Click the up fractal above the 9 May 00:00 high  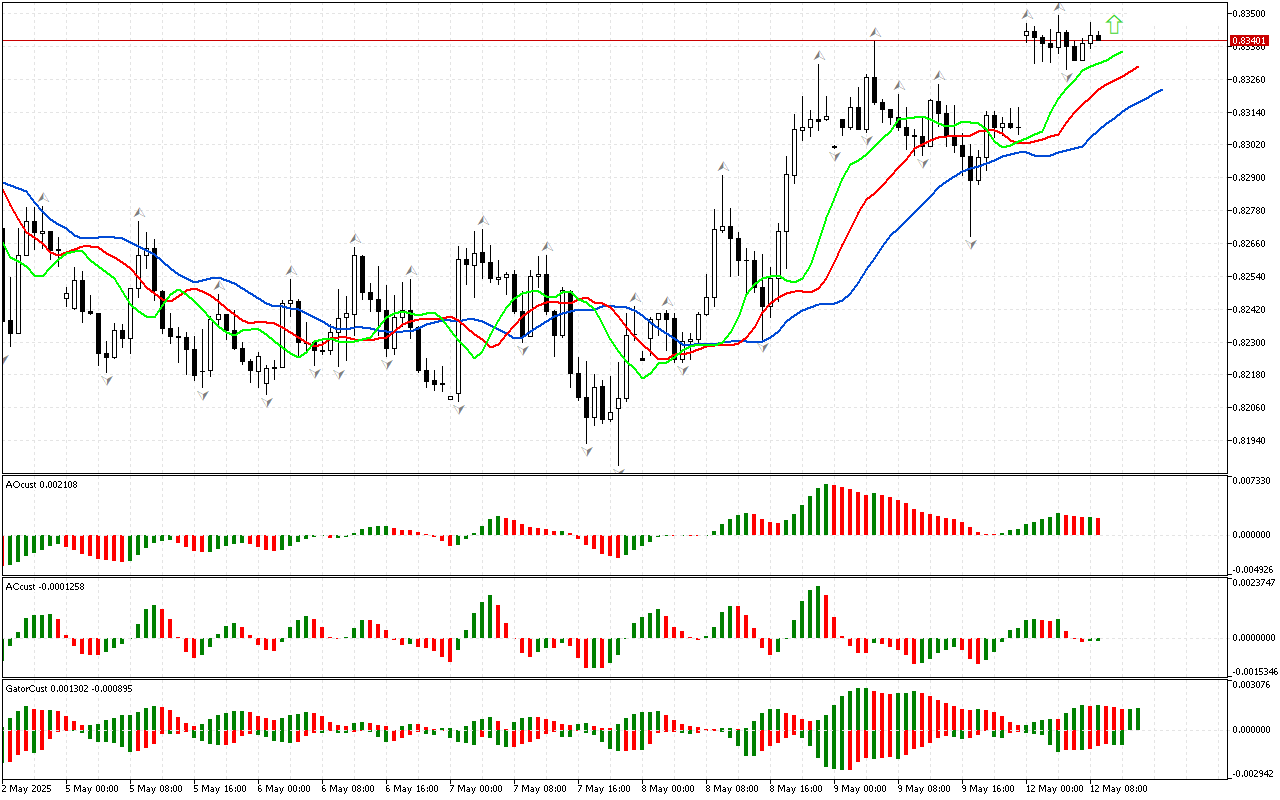[874, 33]
